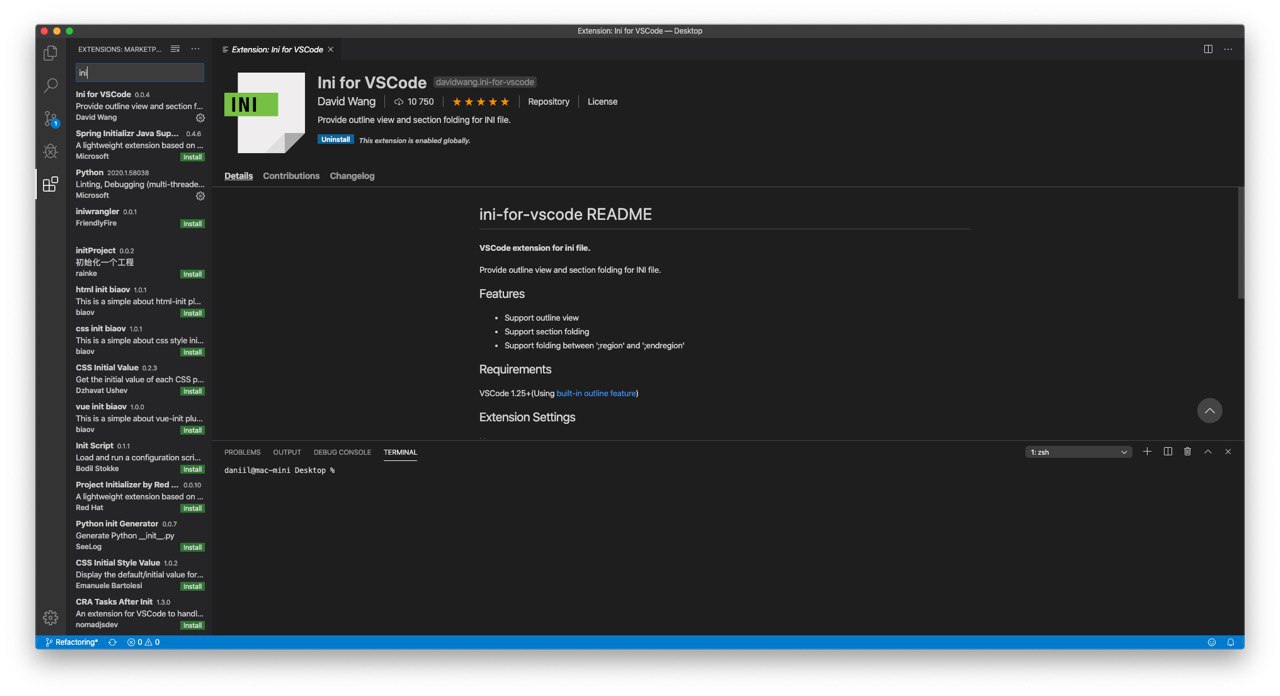1280x696 pixels.
Task: Install CSS Initial Style Value extension
Action: [192, 586]
